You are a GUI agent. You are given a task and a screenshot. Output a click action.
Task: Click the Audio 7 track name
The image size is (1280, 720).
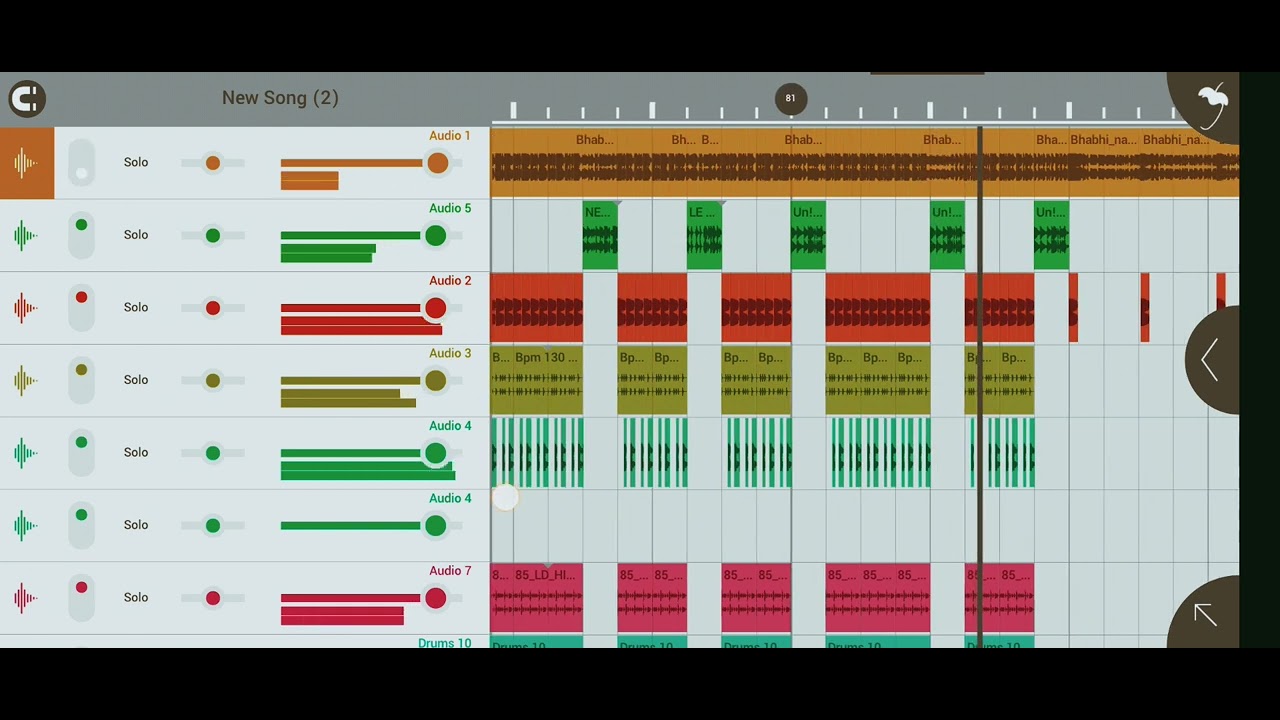point(450,571)
